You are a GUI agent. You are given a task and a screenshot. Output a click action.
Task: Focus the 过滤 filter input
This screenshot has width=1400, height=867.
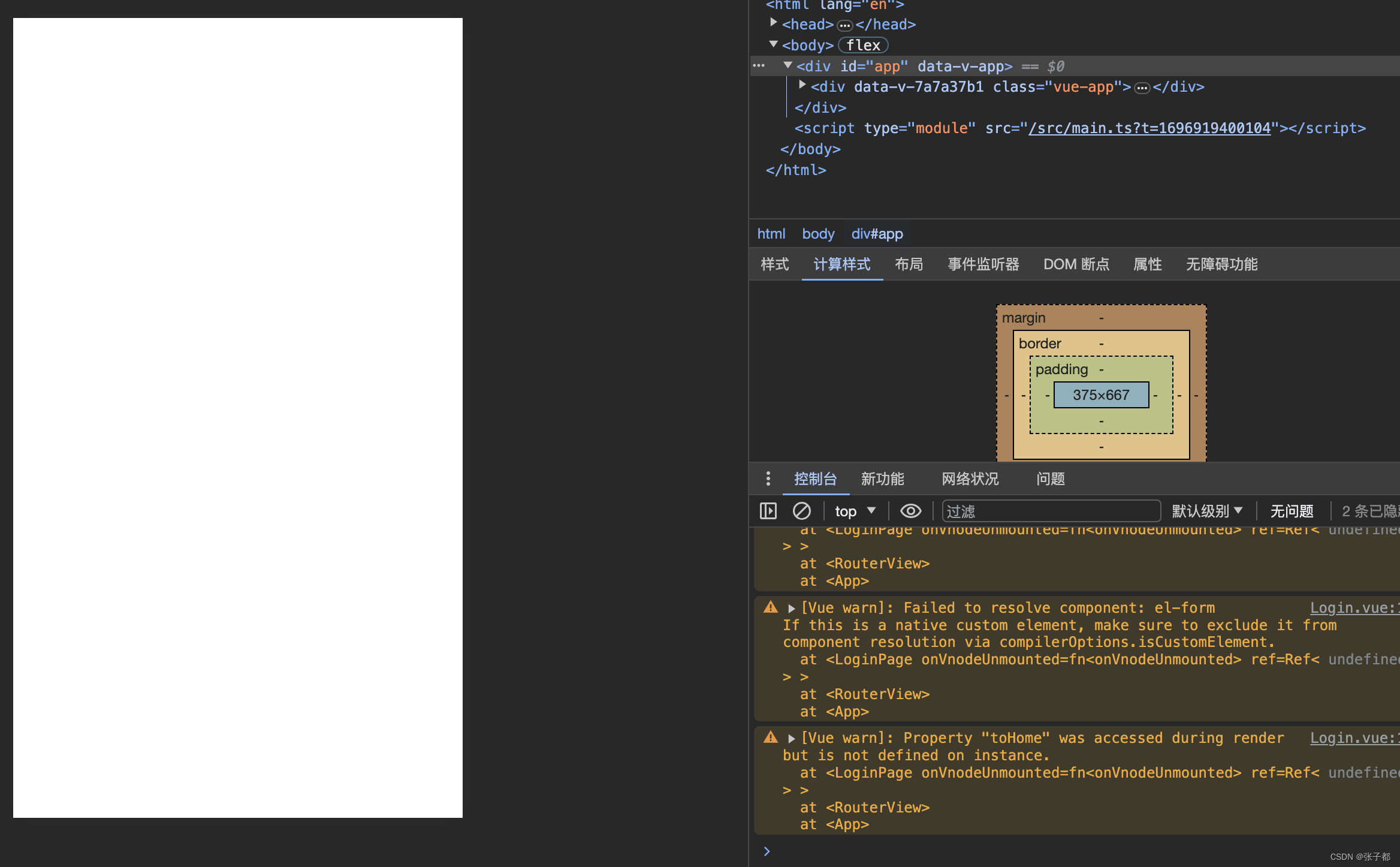(1051, 511)
